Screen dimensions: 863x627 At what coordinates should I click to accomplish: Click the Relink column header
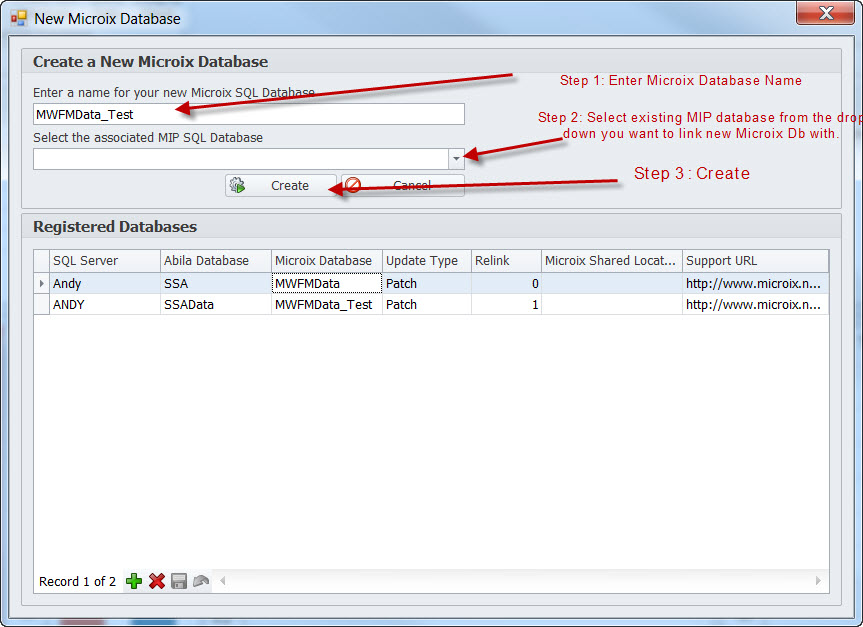tap(505, 261)
